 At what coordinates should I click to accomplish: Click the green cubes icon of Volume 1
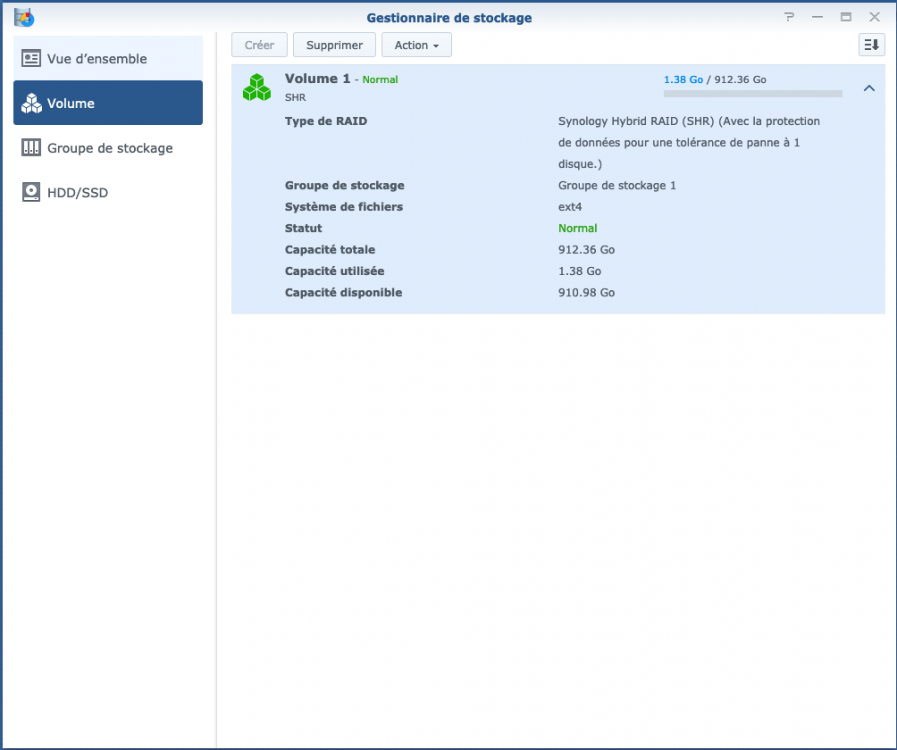(257, 87)
